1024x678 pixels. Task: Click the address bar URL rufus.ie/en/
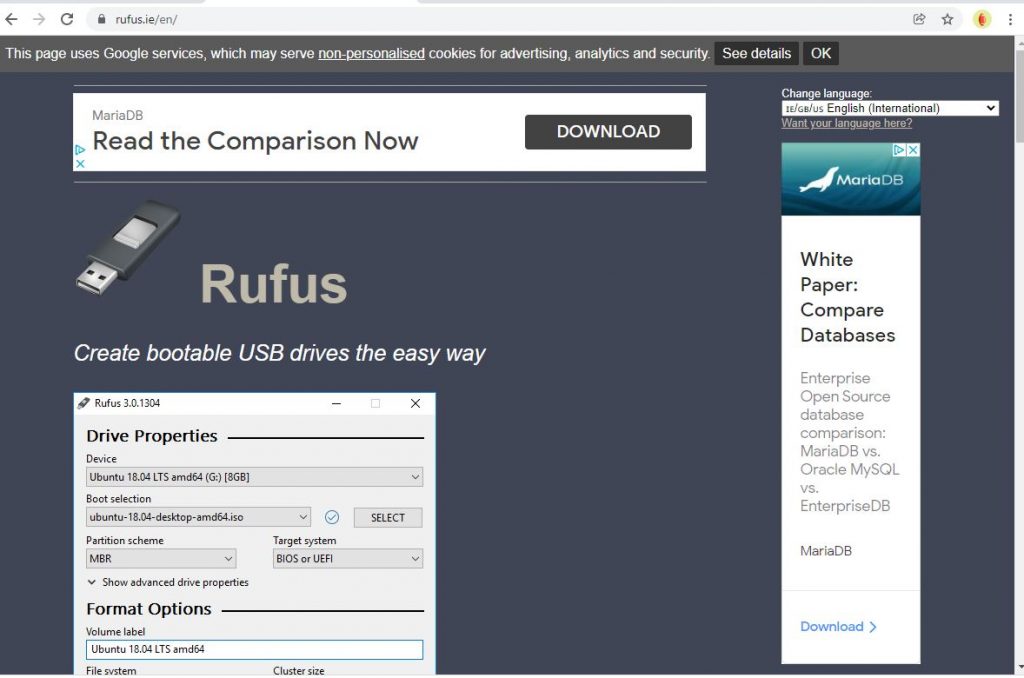click(x=146, y=20)
